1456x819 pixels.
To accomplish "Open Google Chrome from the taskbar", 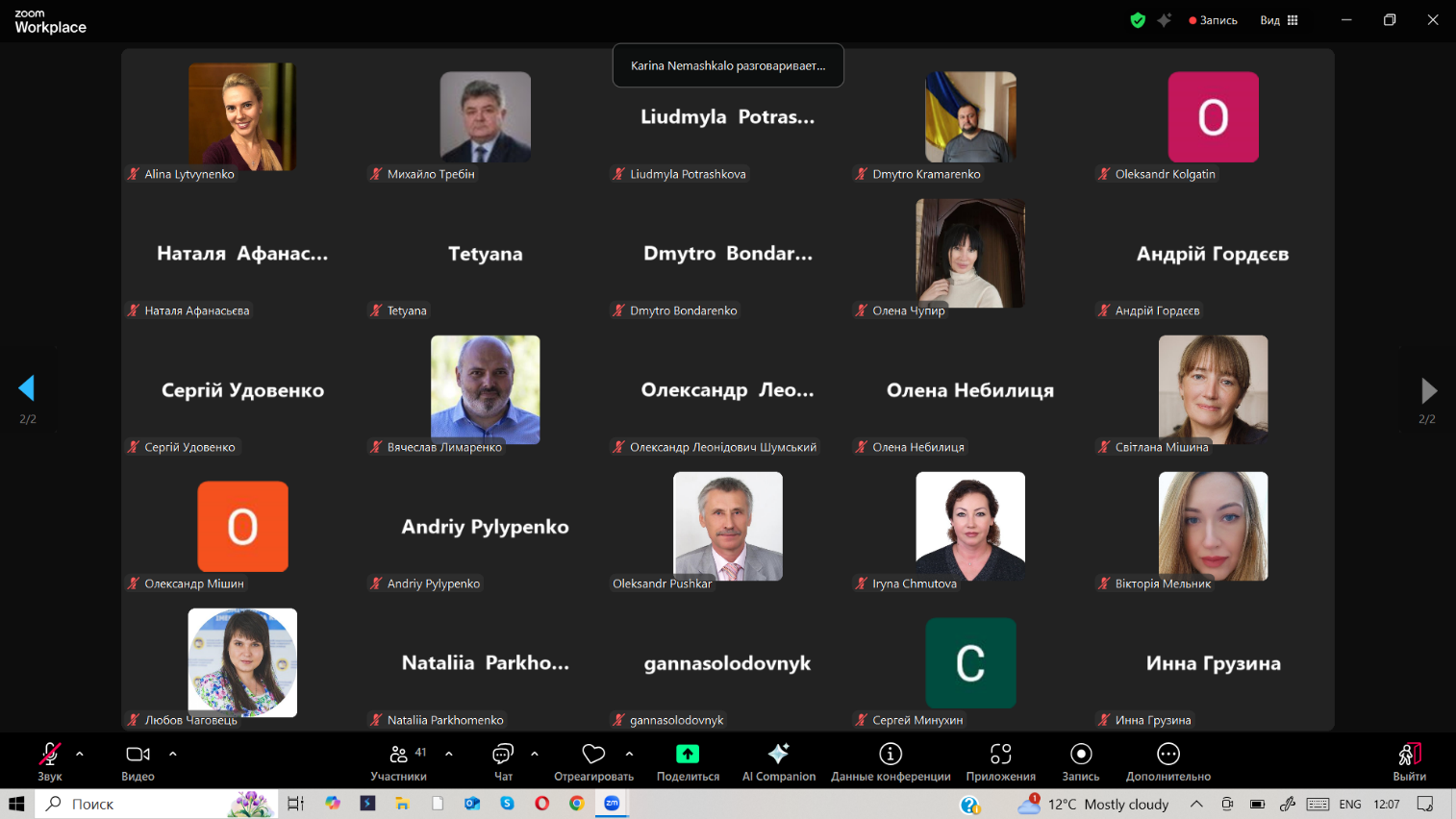I will click(577, 804).
